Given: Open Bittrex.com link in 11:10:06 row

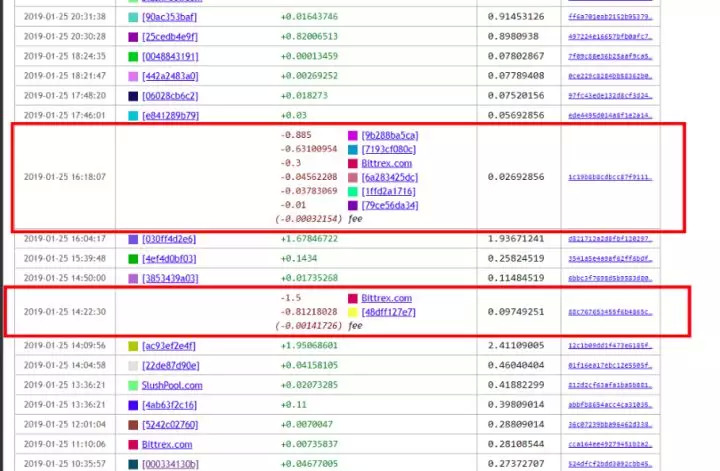Looking at the screenshot, I should coord(167,444).
